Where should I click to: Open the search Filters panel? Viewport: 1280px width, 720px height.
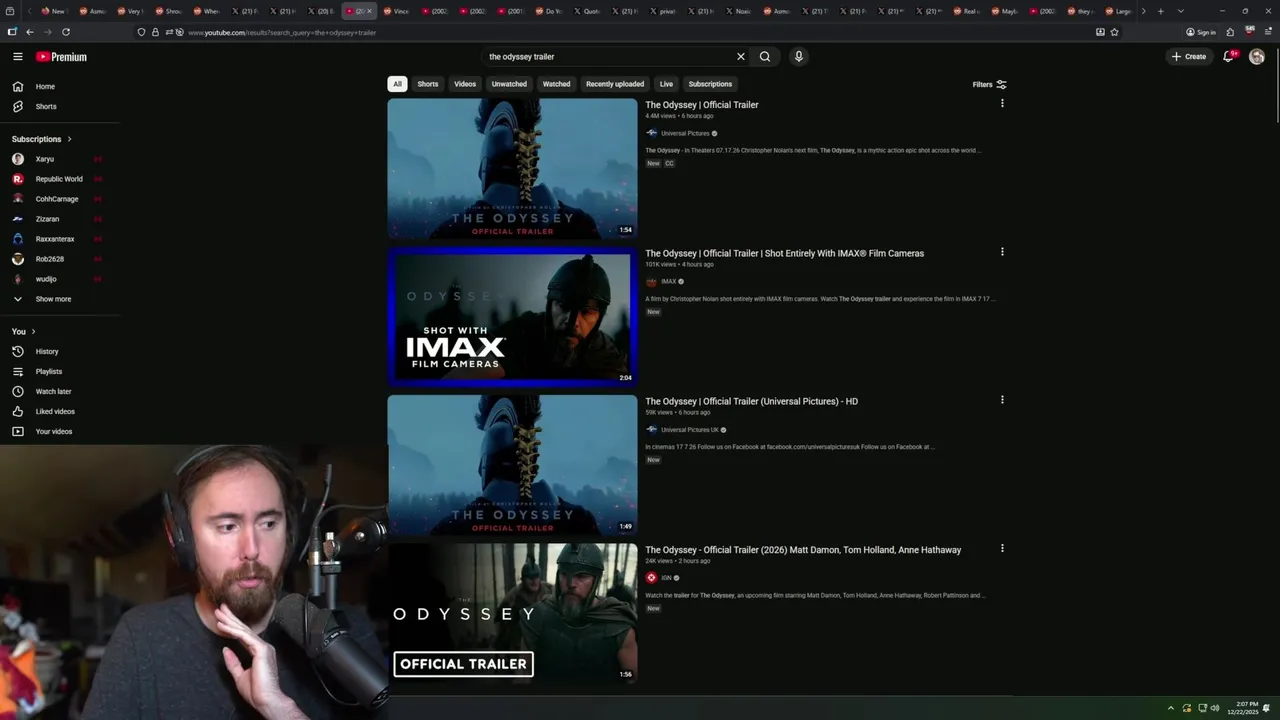990,84
